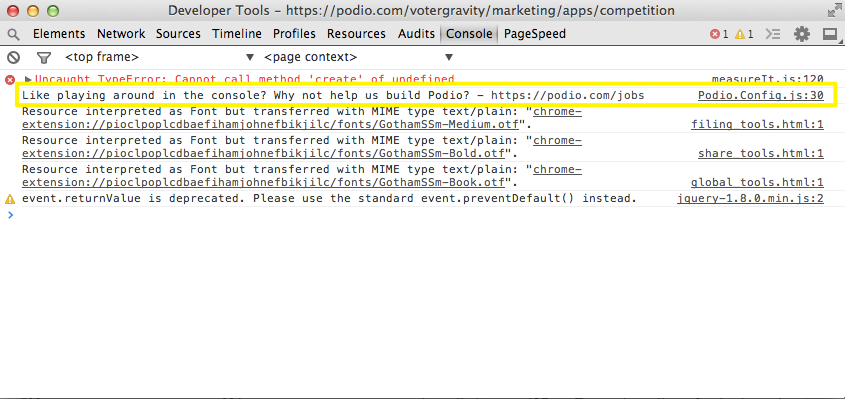Click the console input prompt
Image resolution: width=845 pixels, height=399 pixels.
coord(422,215)
